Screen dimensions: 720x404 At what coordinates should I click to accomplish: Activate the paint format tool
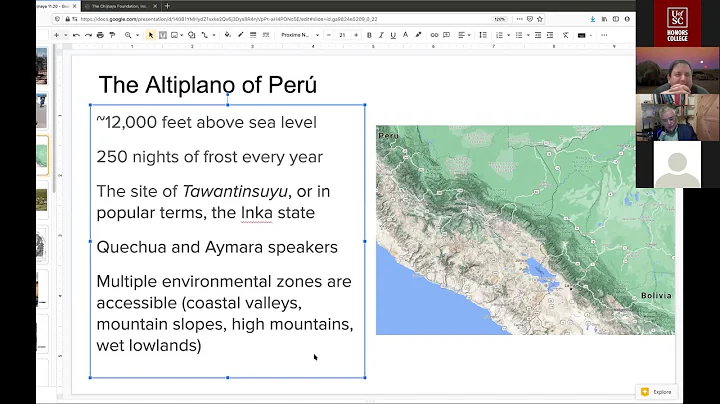tap(112, 35)
